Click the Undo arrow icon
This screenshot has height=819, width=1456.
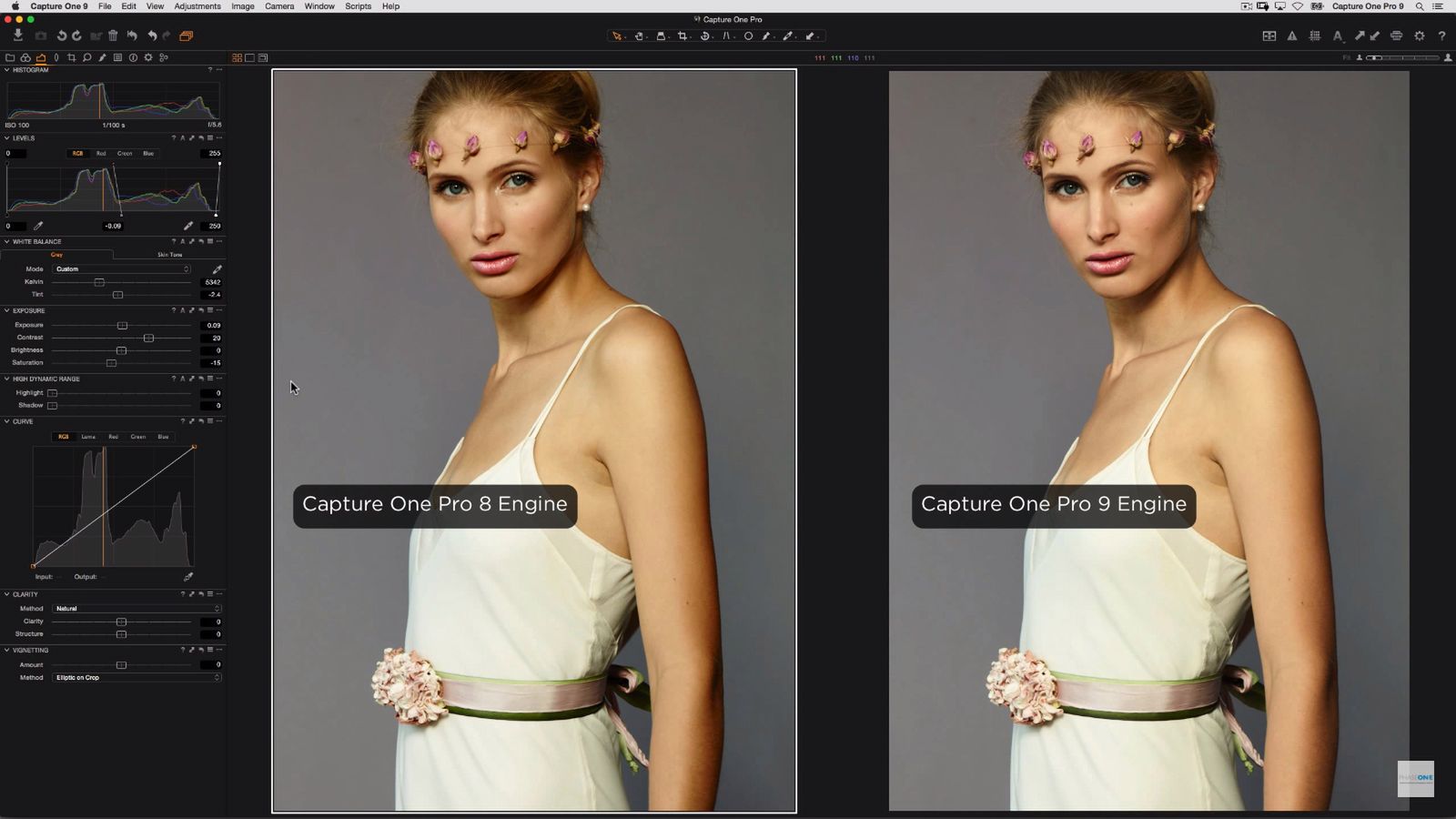point(152,35)
